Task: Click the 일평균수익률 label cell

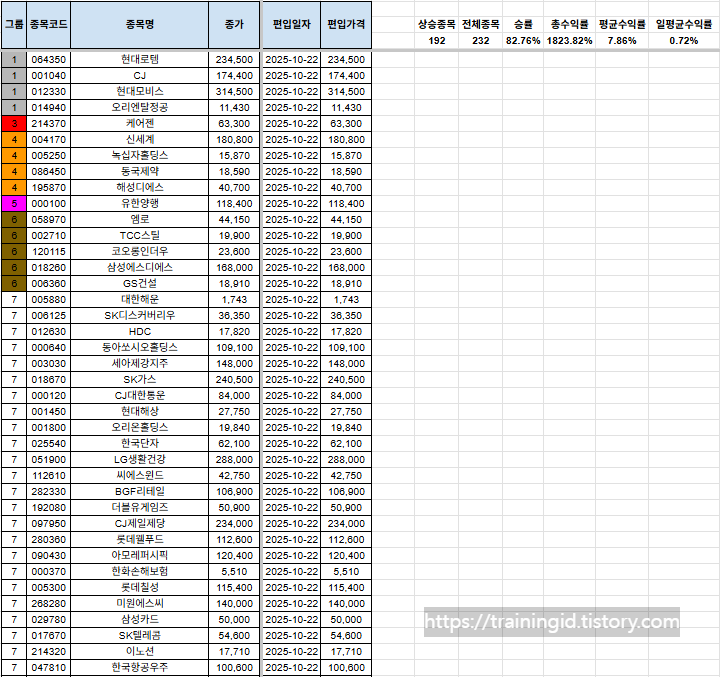Action: point(684,25)
